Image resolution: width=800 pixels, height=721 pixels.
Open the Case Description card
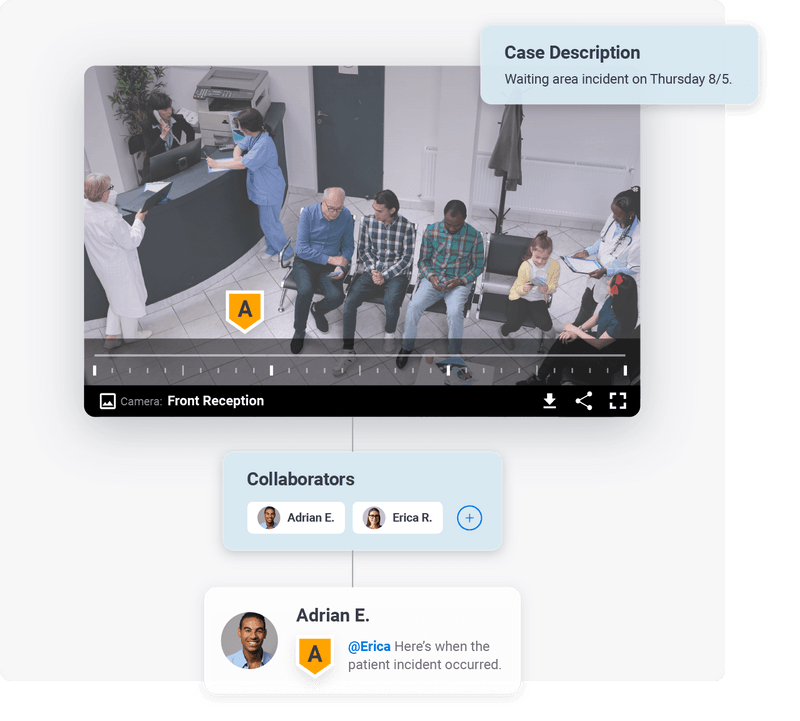tap(619, 63)
